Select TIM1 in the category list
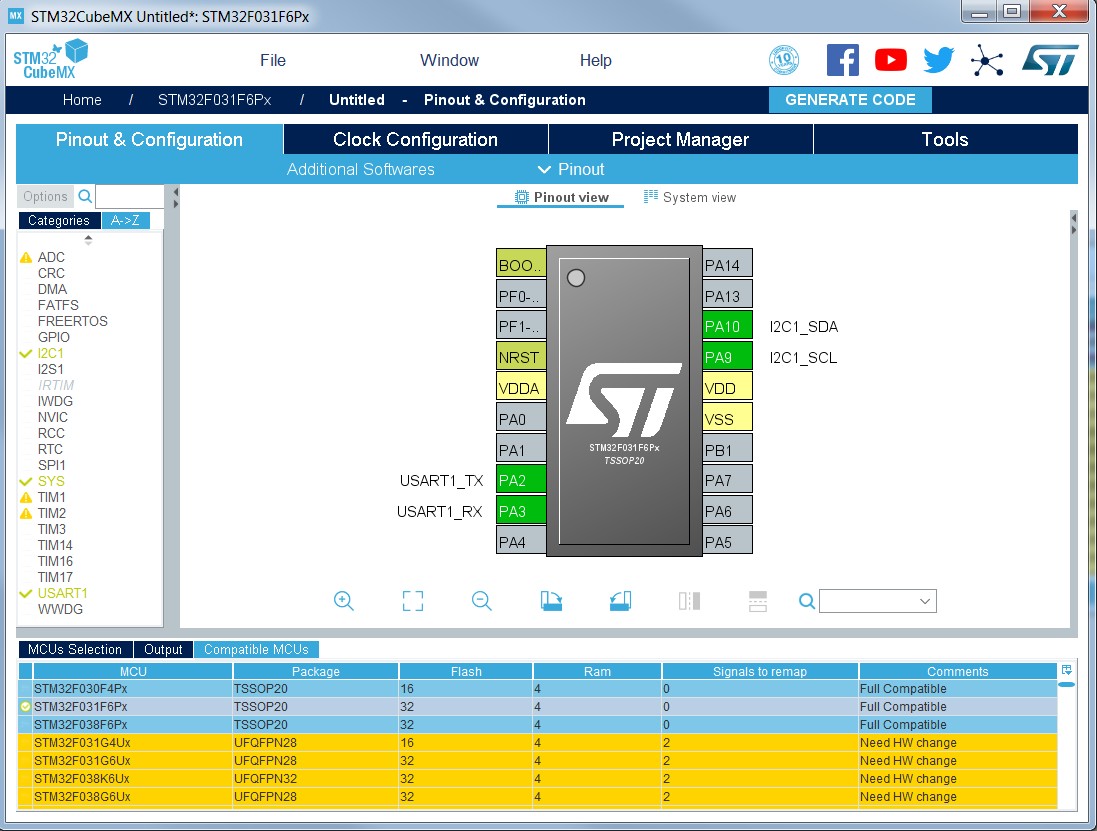 point(52,497)
